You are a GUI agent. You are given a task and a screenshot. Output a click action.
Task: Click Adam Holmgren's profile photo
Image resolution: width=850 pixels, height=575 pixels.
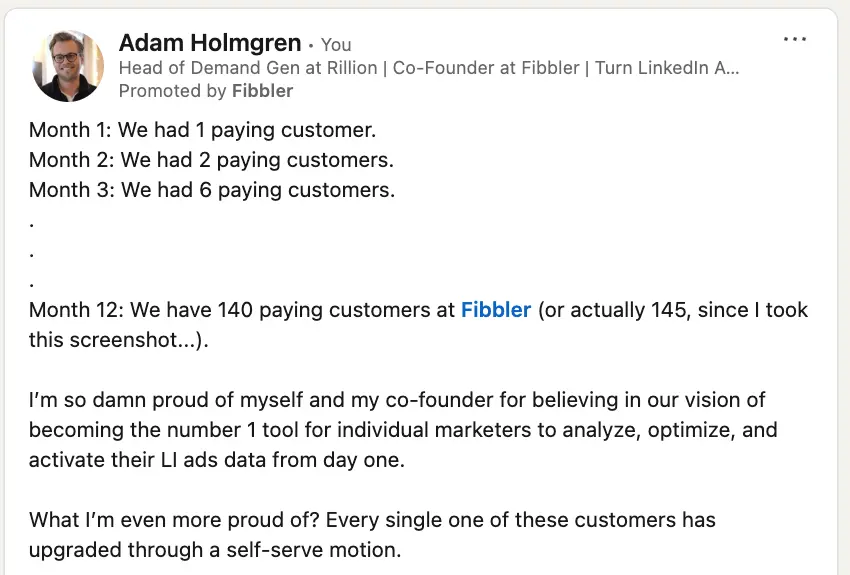coord(68,66)
